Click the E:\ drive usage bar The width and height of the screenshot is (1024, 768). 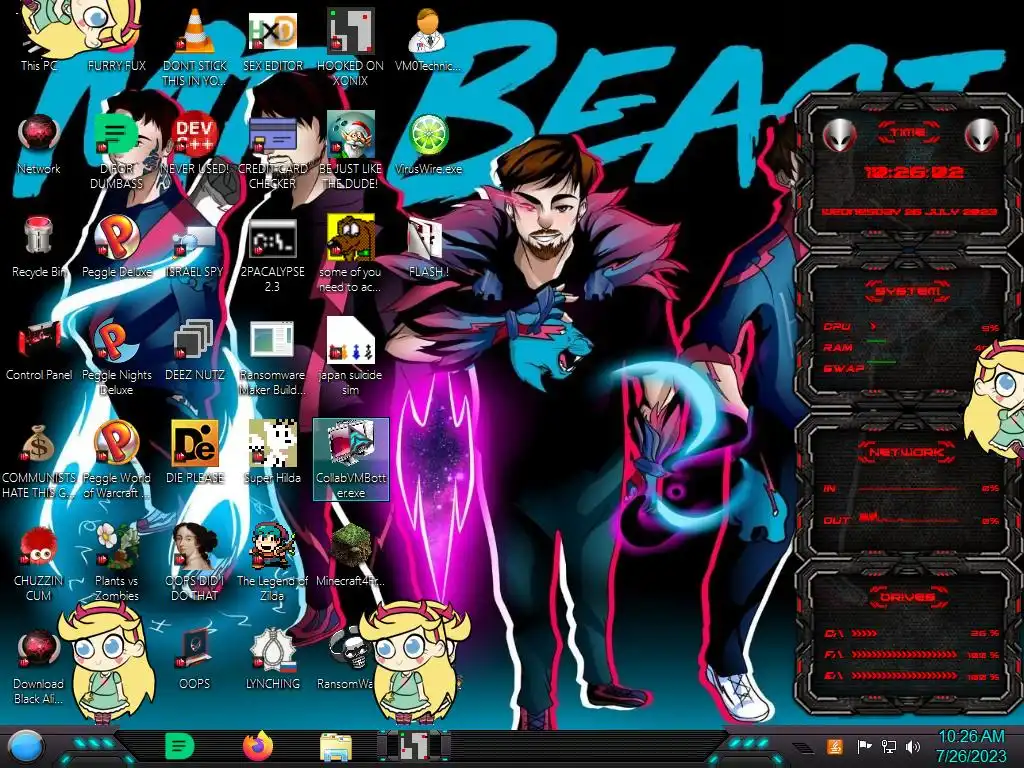pyautogui.click(x=912, y=676)
